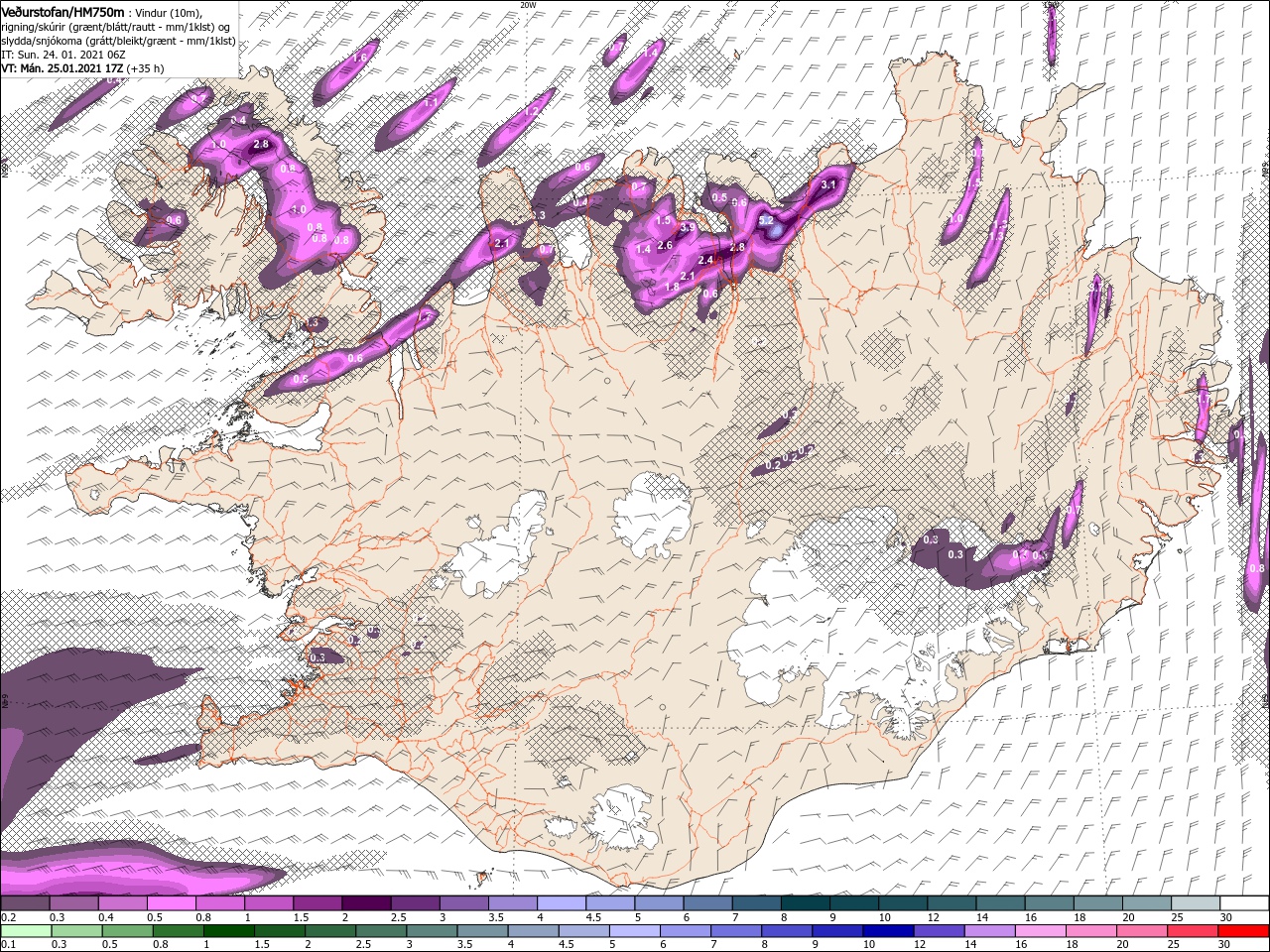Click light pink 16–18 swatch, lower legend

1042,931
